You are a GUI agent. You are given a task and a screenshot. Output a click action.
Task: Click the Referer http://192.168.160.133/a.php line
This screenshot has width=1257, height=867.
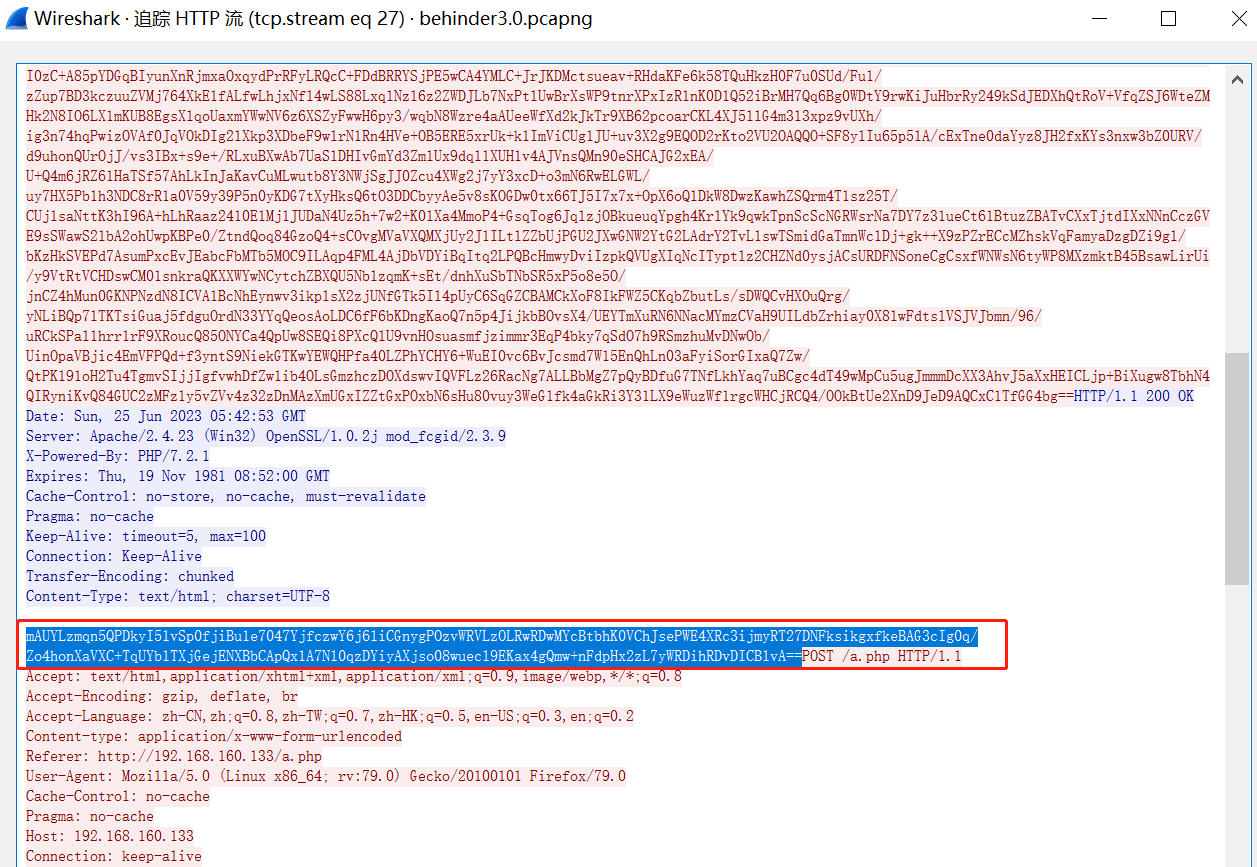(x=174, y=756)
